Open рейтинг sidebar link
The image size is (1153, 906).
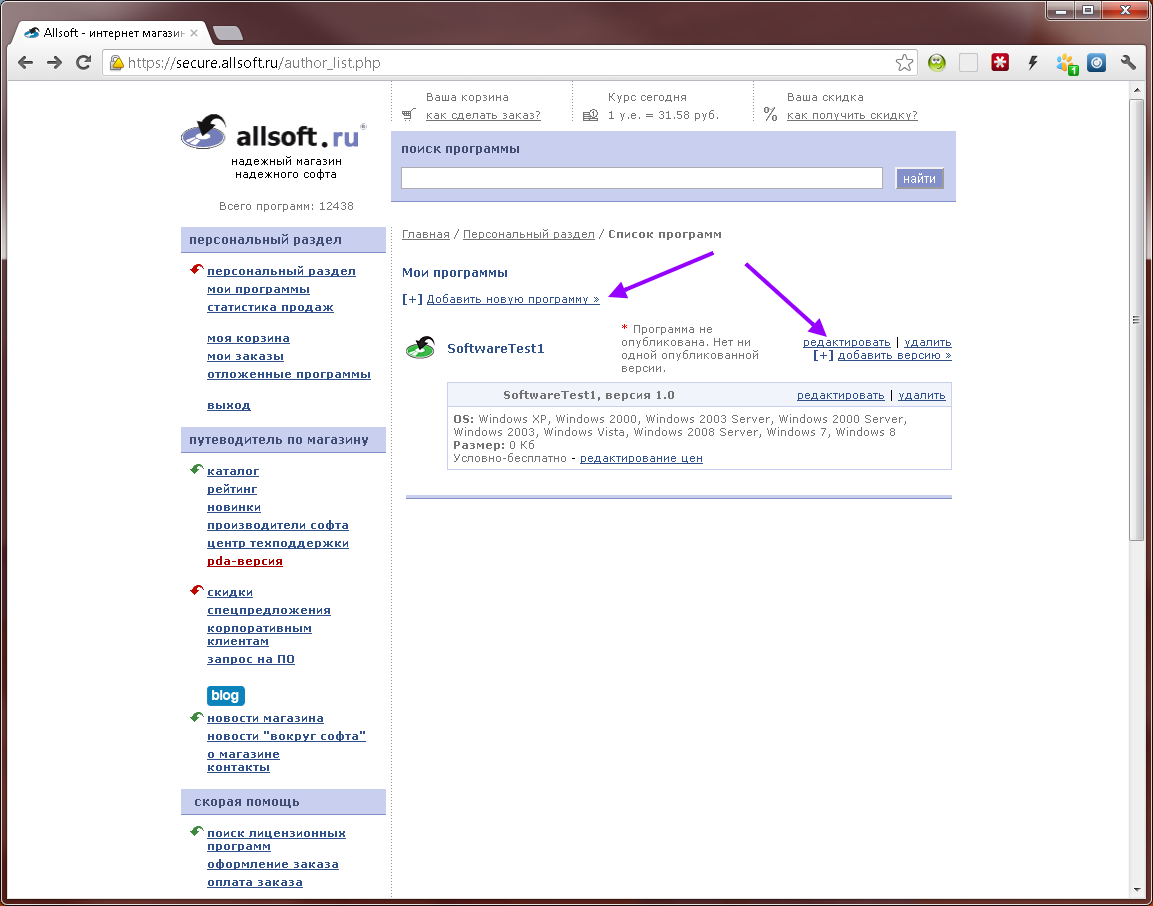coord(232,489)
